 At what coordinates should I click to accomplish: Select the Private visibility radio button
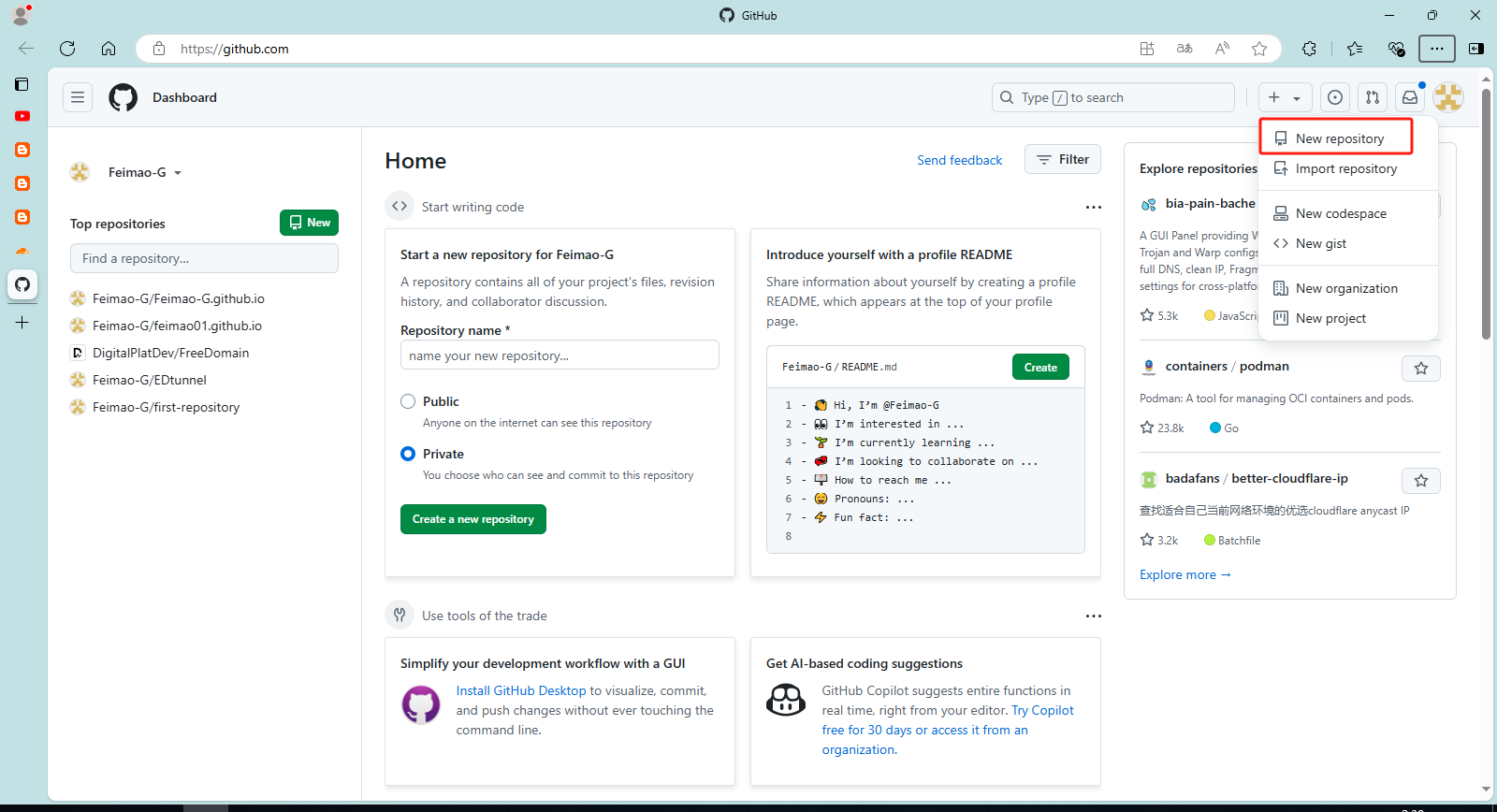coord(408,454)
